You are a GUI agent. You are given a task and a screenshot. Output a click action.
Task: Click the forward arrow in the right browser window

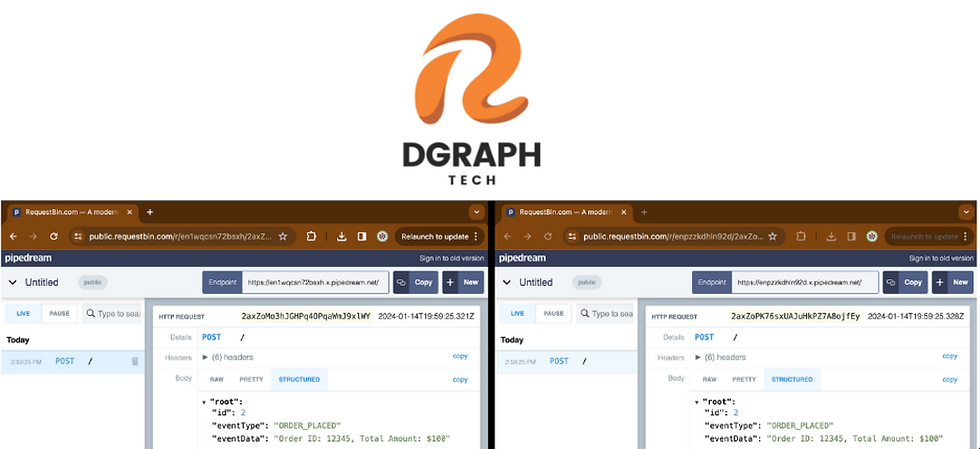click(528, 236)
